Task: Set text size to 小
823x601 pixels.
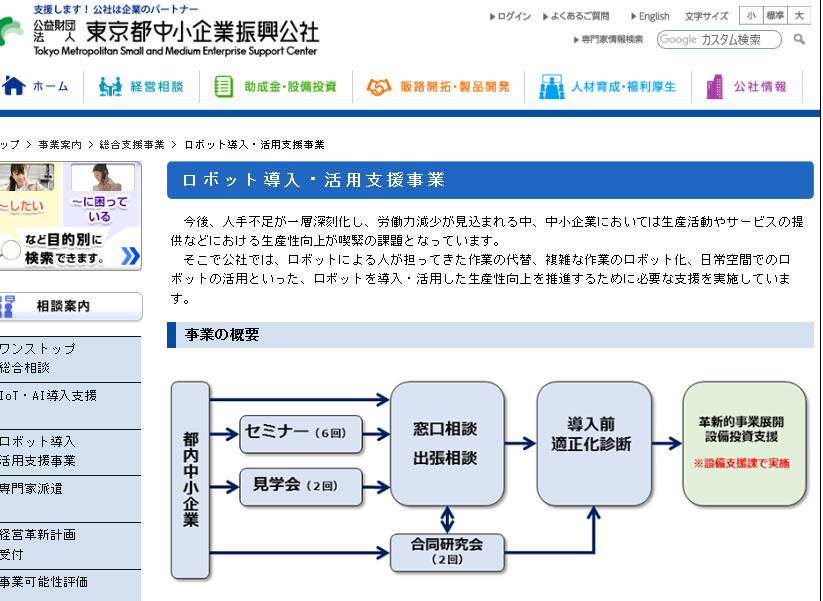Action: tap(751, 16)
